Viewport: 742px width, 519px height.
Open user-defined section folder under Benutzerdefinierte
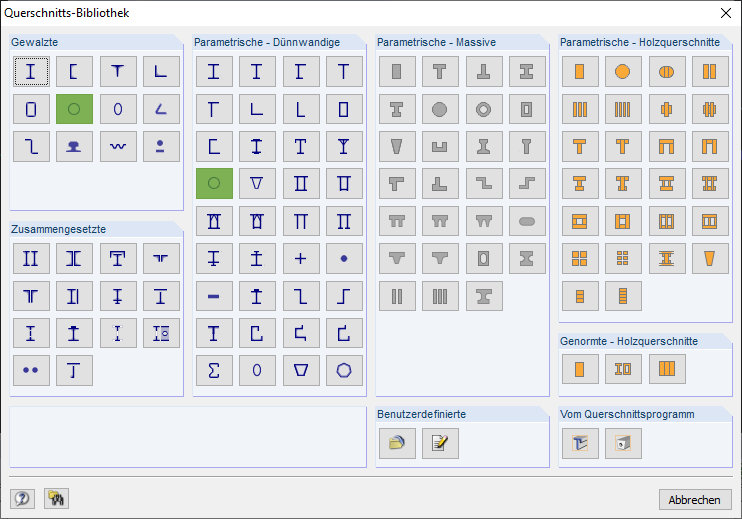(396, 443)
